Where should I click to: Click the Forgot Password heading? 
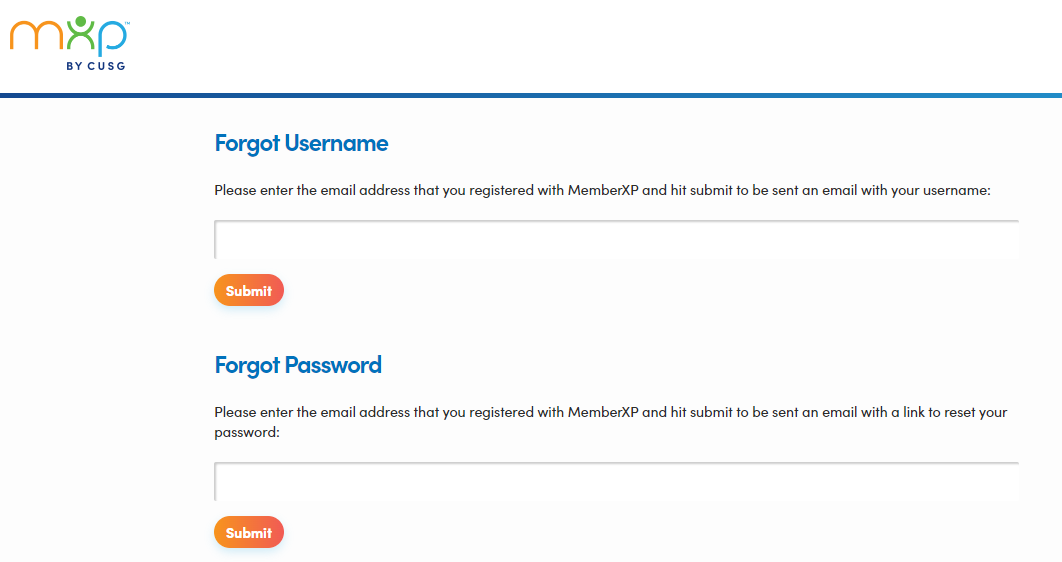(x=298, y=365)
